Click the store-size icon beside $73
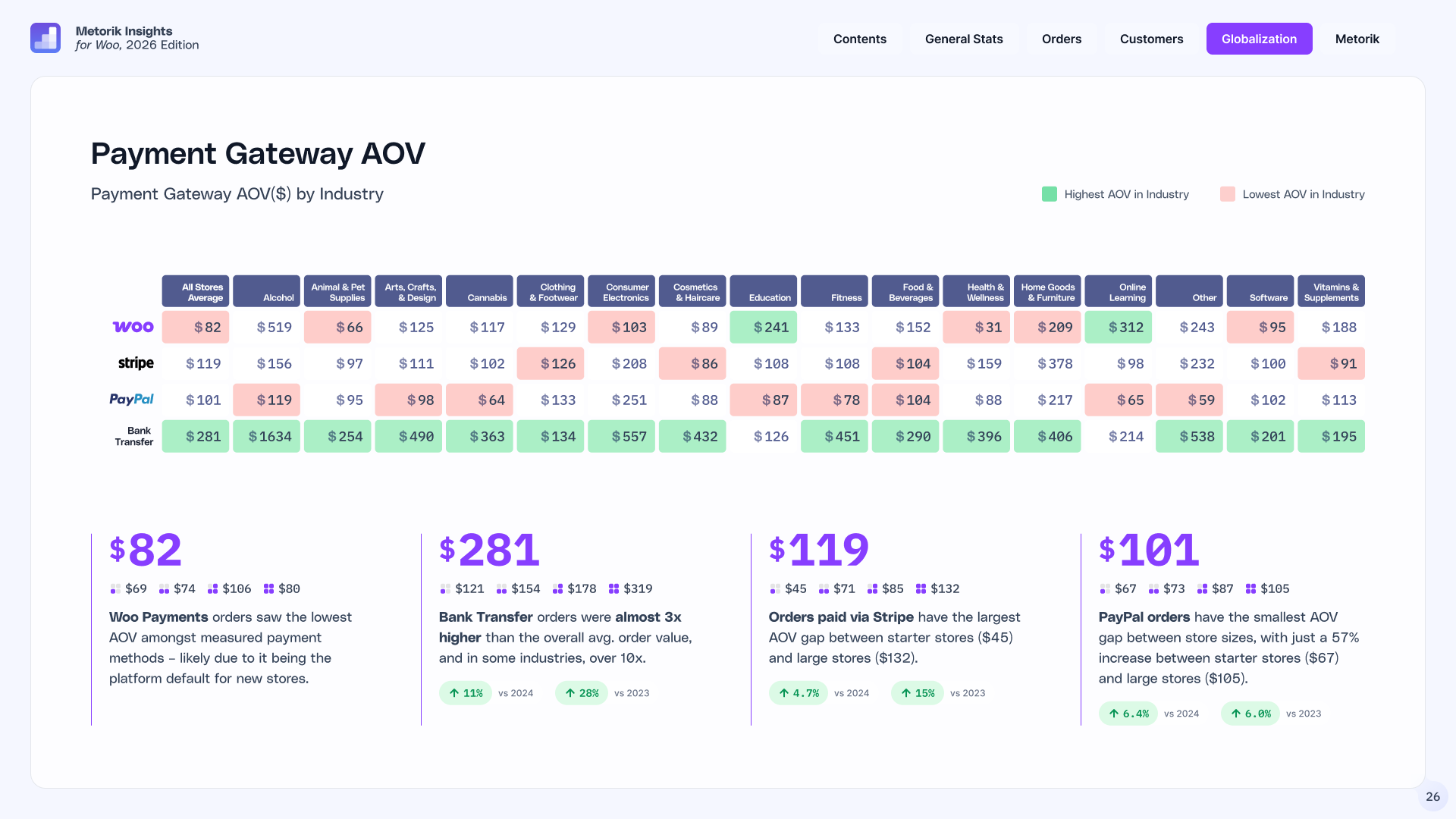Image resolution: width=1456 pixels, height=819 pixels. 1153,588
